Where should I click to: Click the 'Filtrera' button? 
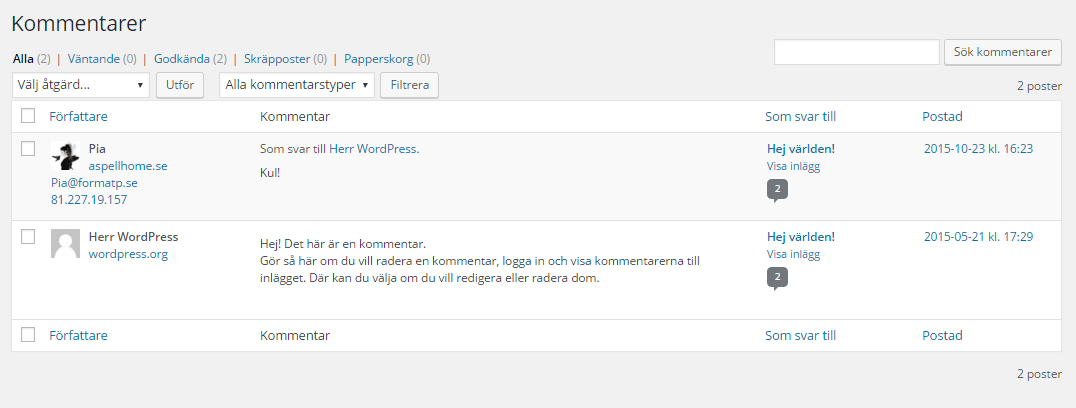click(x=409, y=85)
